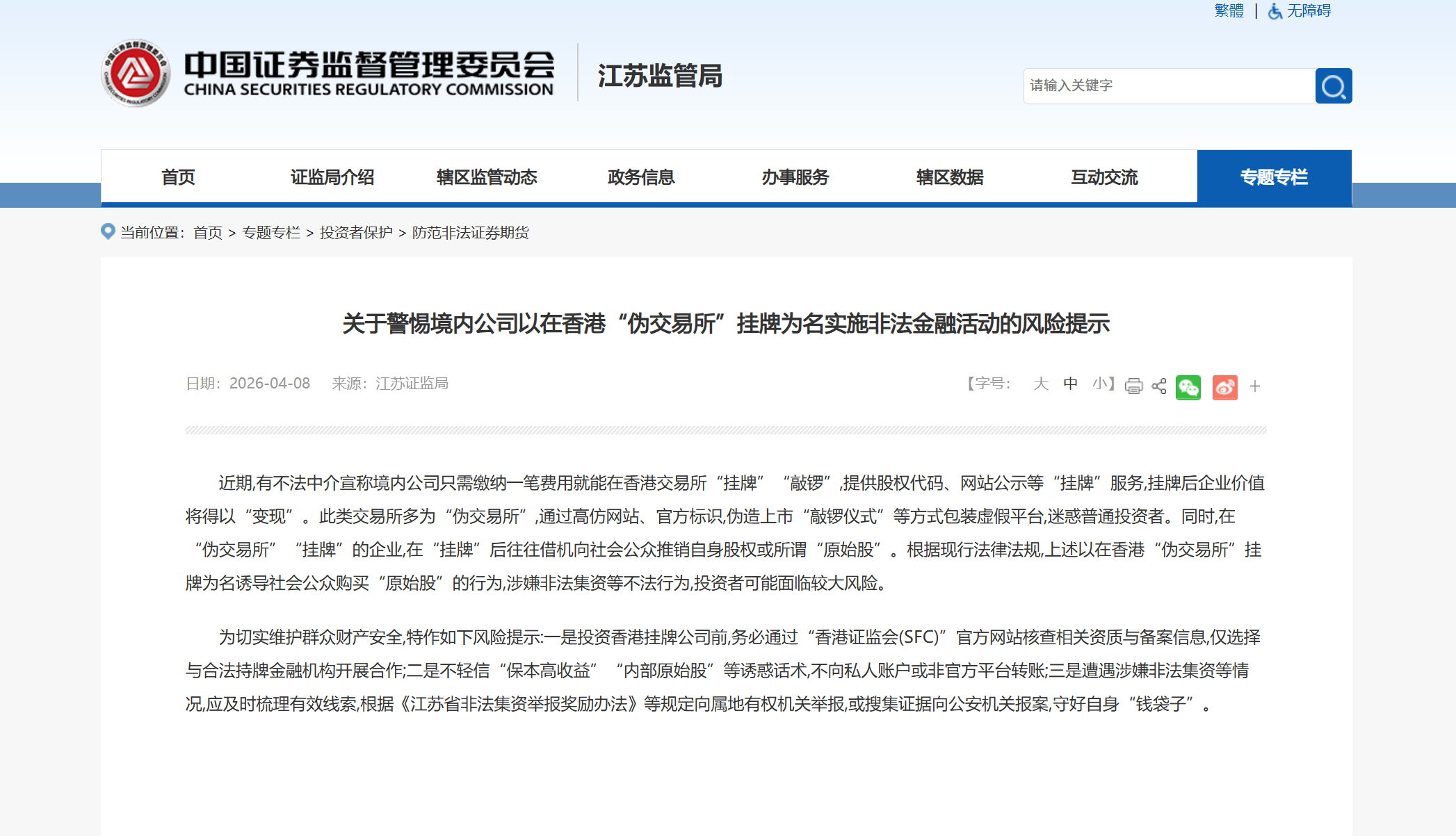Viewport: 1456px width, 836px height.
Task: Click the location pin icon in breadcrumb bar
Action: coord(108,231)
